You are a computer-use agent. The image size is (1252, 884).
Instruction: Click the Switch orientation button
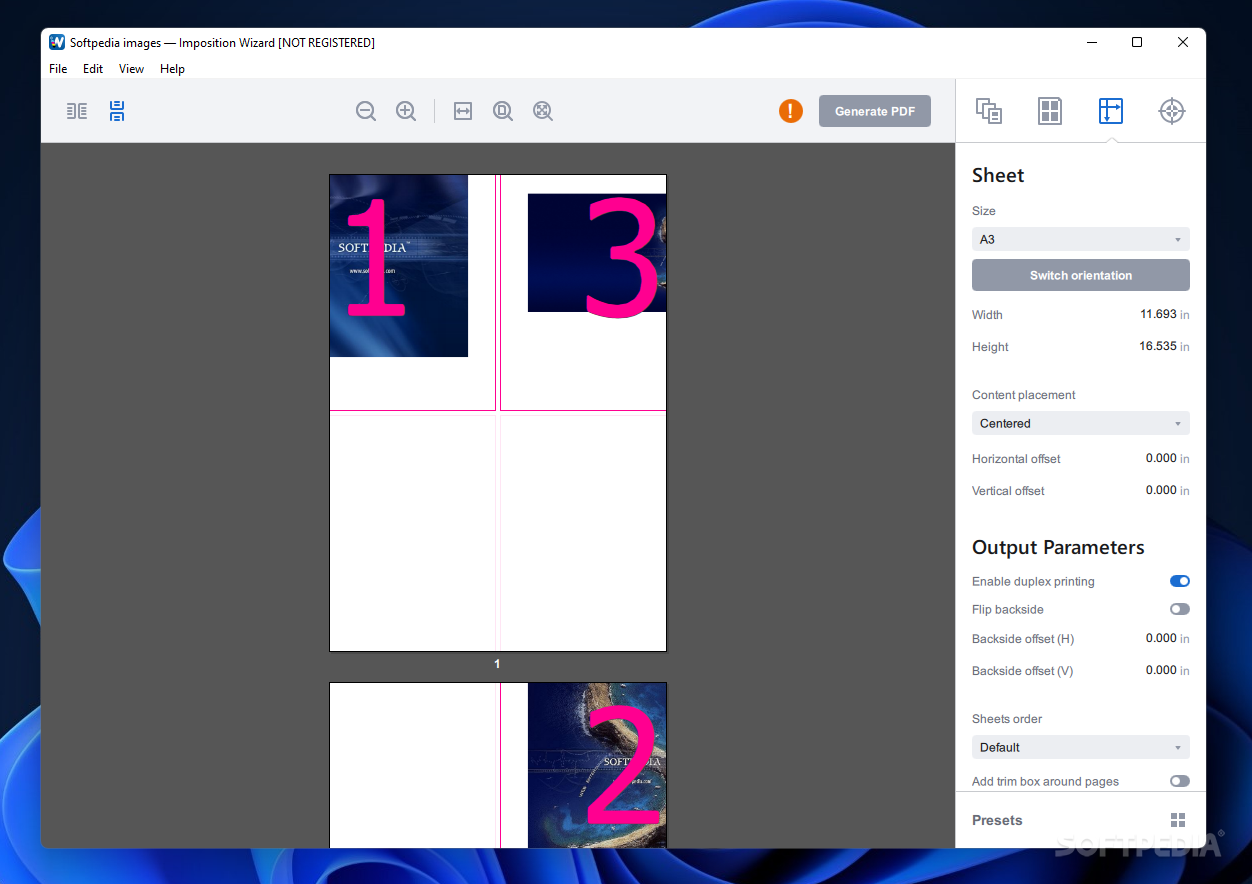coord(1081,275)
